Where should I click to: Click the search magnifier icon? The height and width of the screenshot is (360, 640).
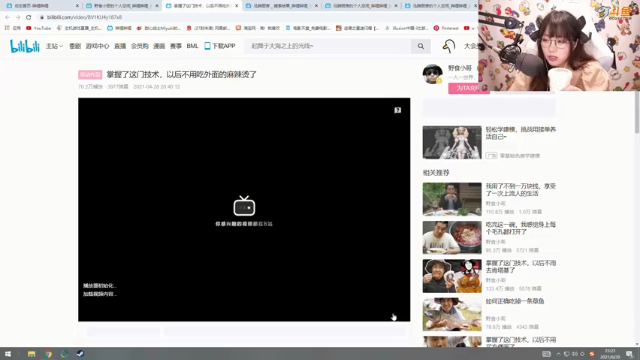(x=421, y=46)
